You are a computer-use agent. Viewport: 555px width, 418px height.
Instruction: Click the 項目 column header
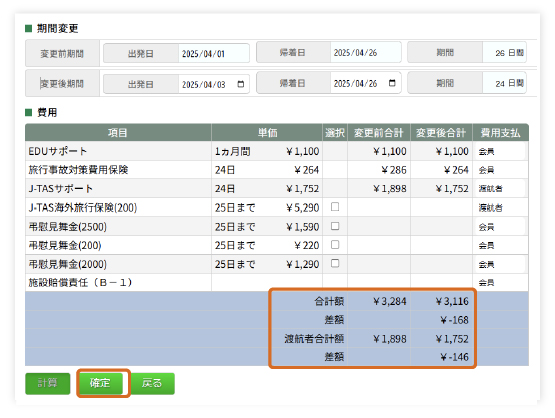118,133
